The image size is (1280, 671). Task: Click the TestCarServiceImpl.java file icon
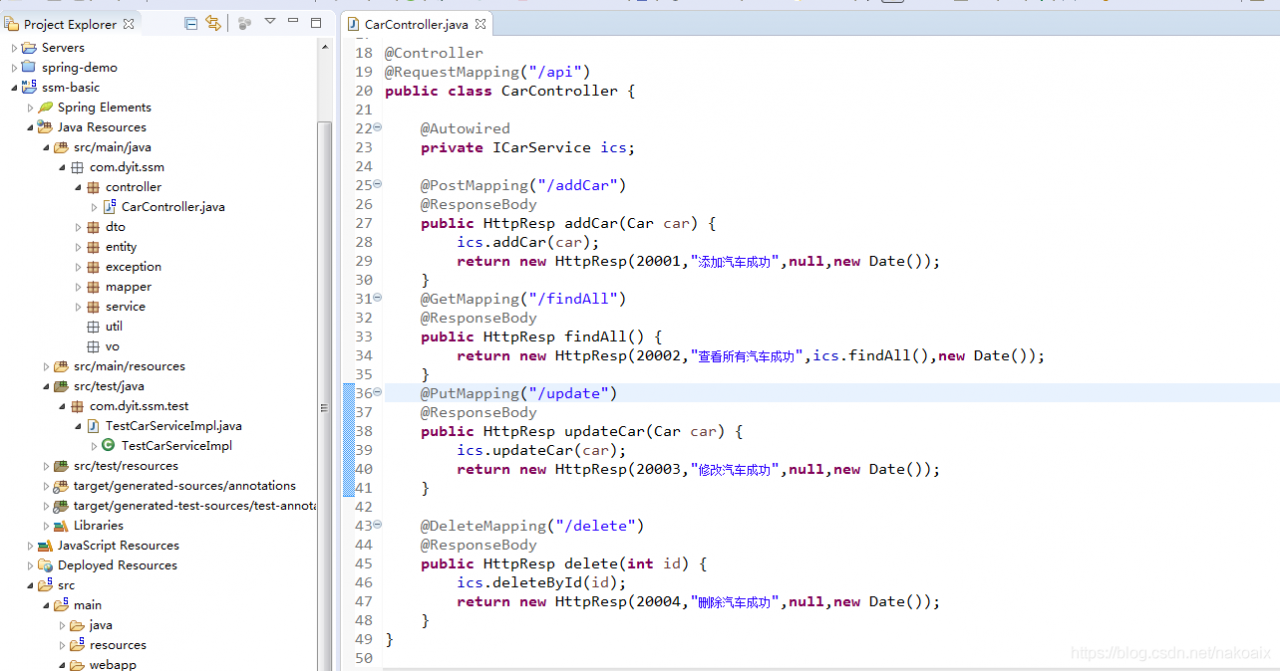[x=94, y=426]
